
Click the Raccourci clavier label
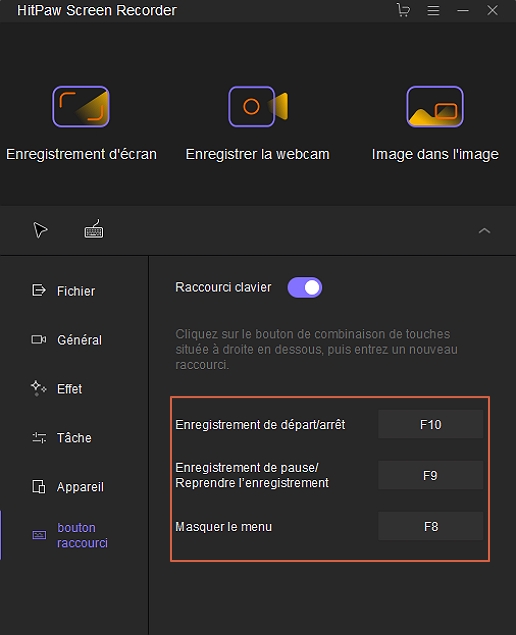pyautogui.click(x=223, y=287)
